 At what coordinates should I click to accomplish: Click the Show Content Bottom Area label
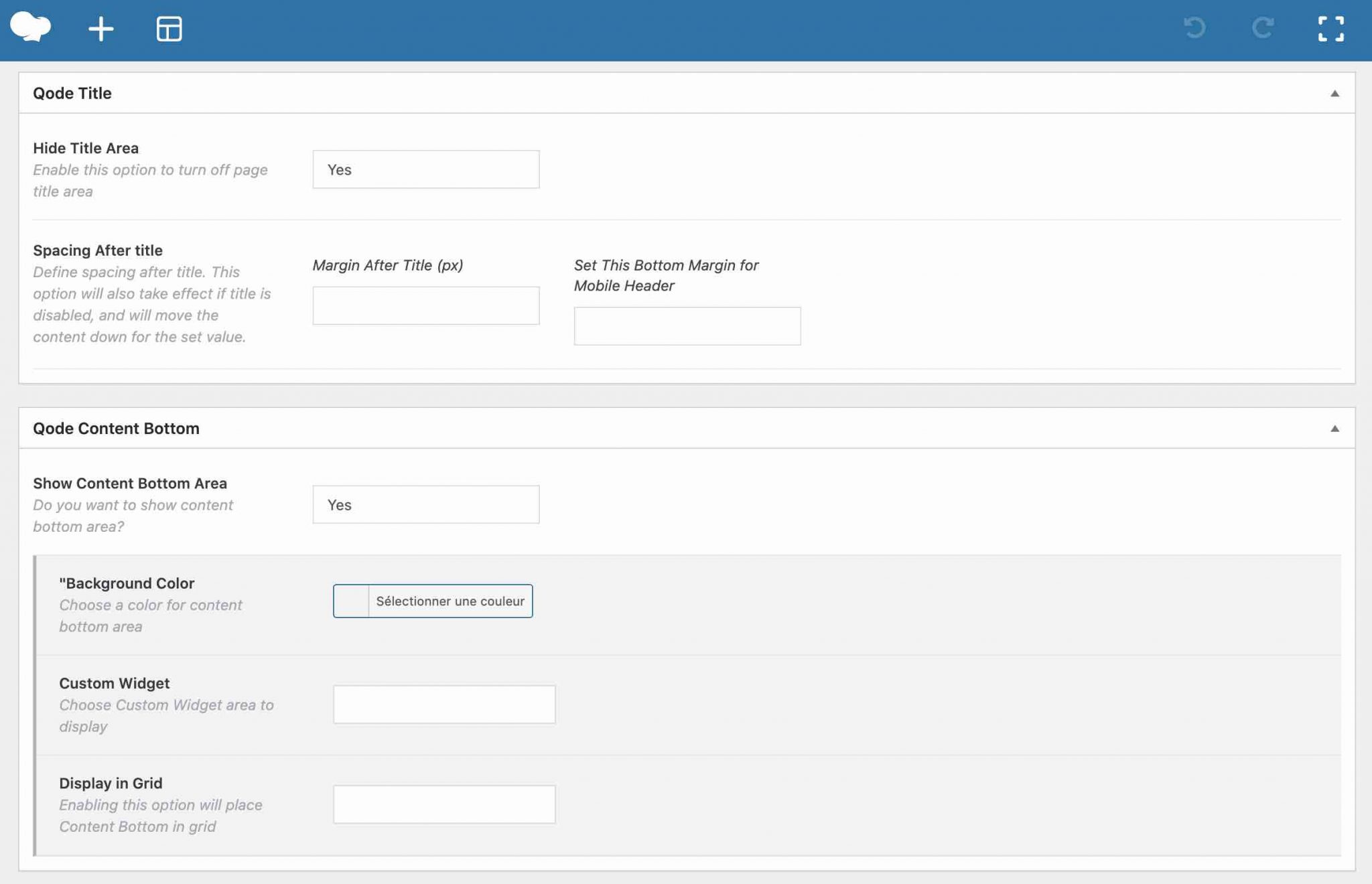(130, 484)
